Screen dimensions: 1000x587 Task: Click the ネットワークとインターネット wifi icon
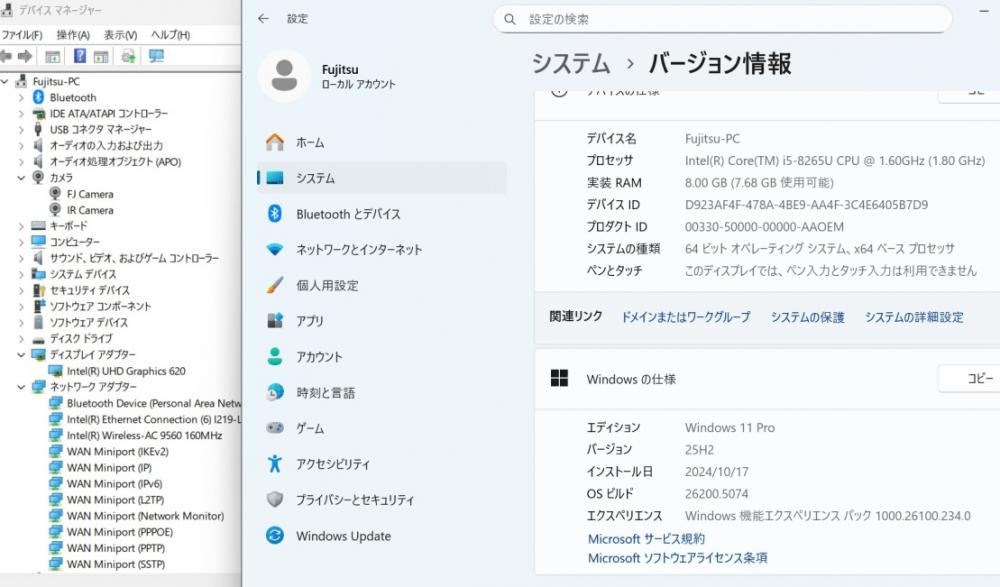275,249
